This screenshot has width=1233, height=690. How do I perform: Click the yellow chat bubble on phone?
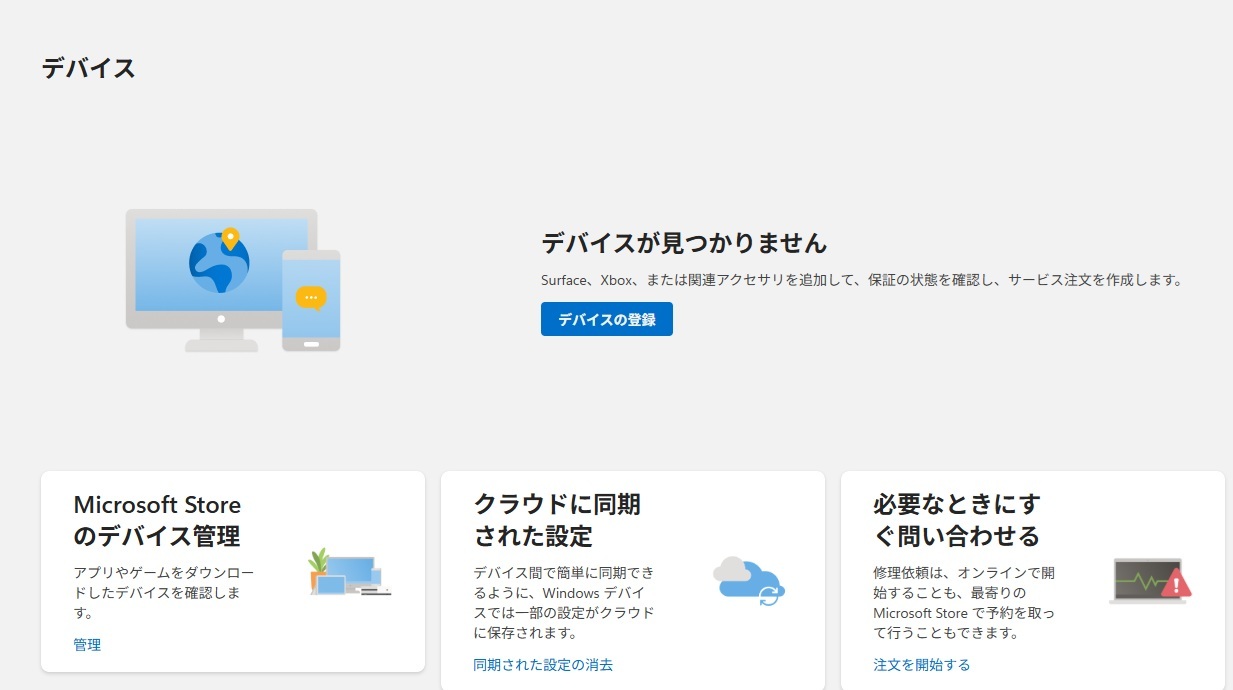pyautogui.click(x=311, y=297)
